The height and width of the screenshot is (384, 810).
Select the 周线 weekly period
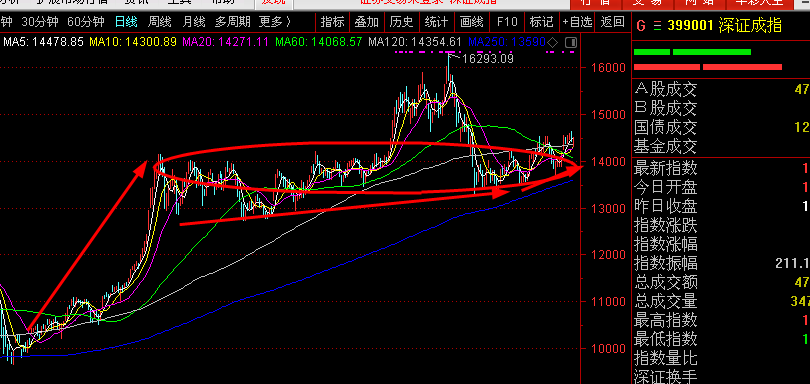tap(160, 22)
